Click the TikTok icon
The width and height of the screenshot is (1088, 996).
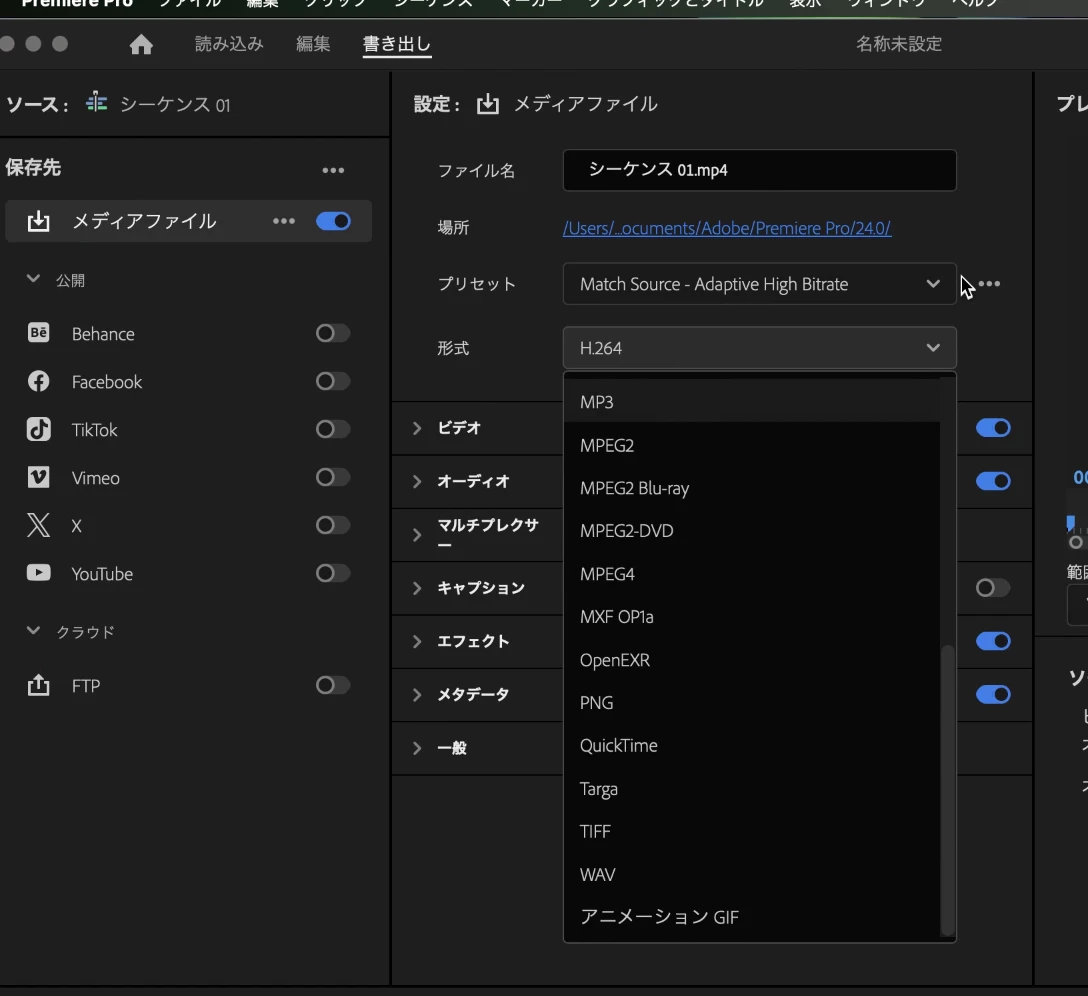[39, 429]
